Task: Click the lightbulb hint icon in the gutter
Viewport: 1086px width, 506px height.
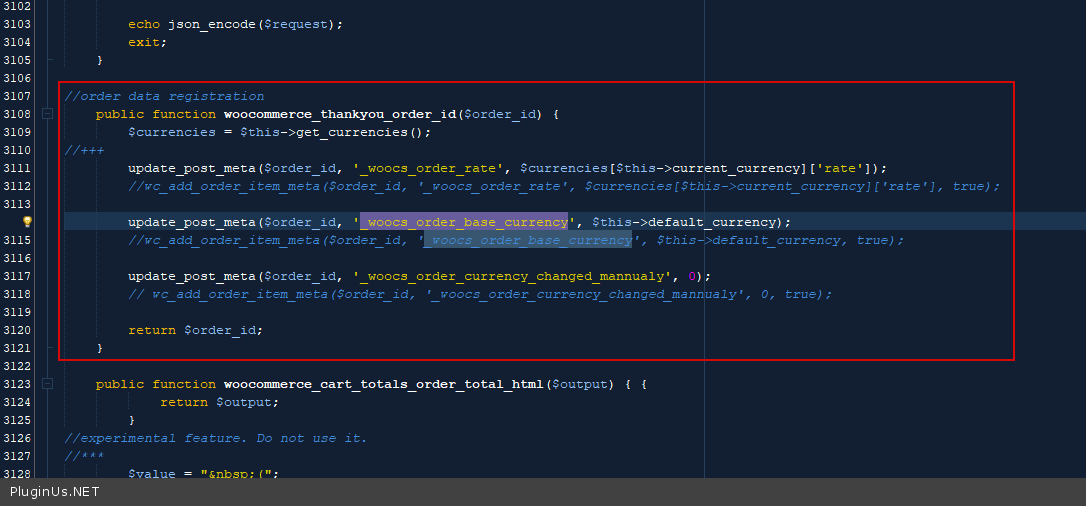Action: (x=28, y=222)
